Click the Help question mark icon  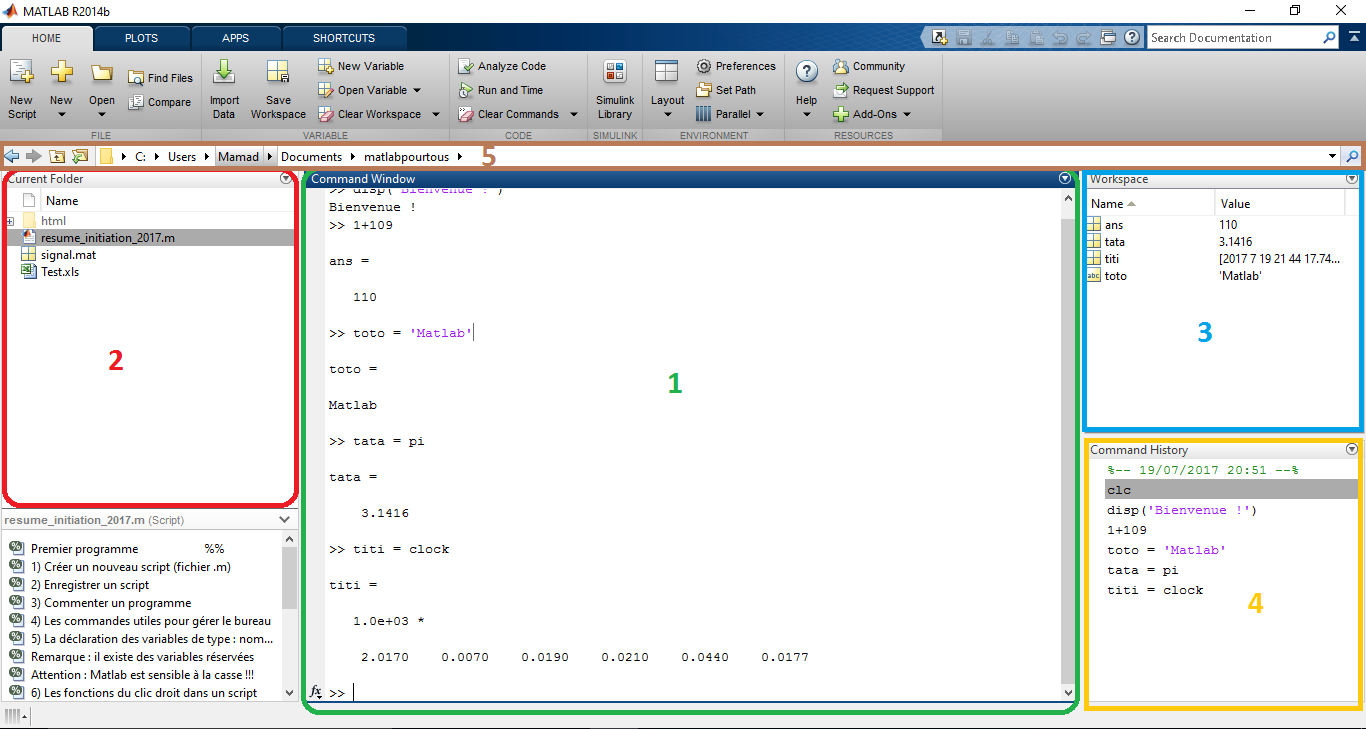click(x=807, y=72)
